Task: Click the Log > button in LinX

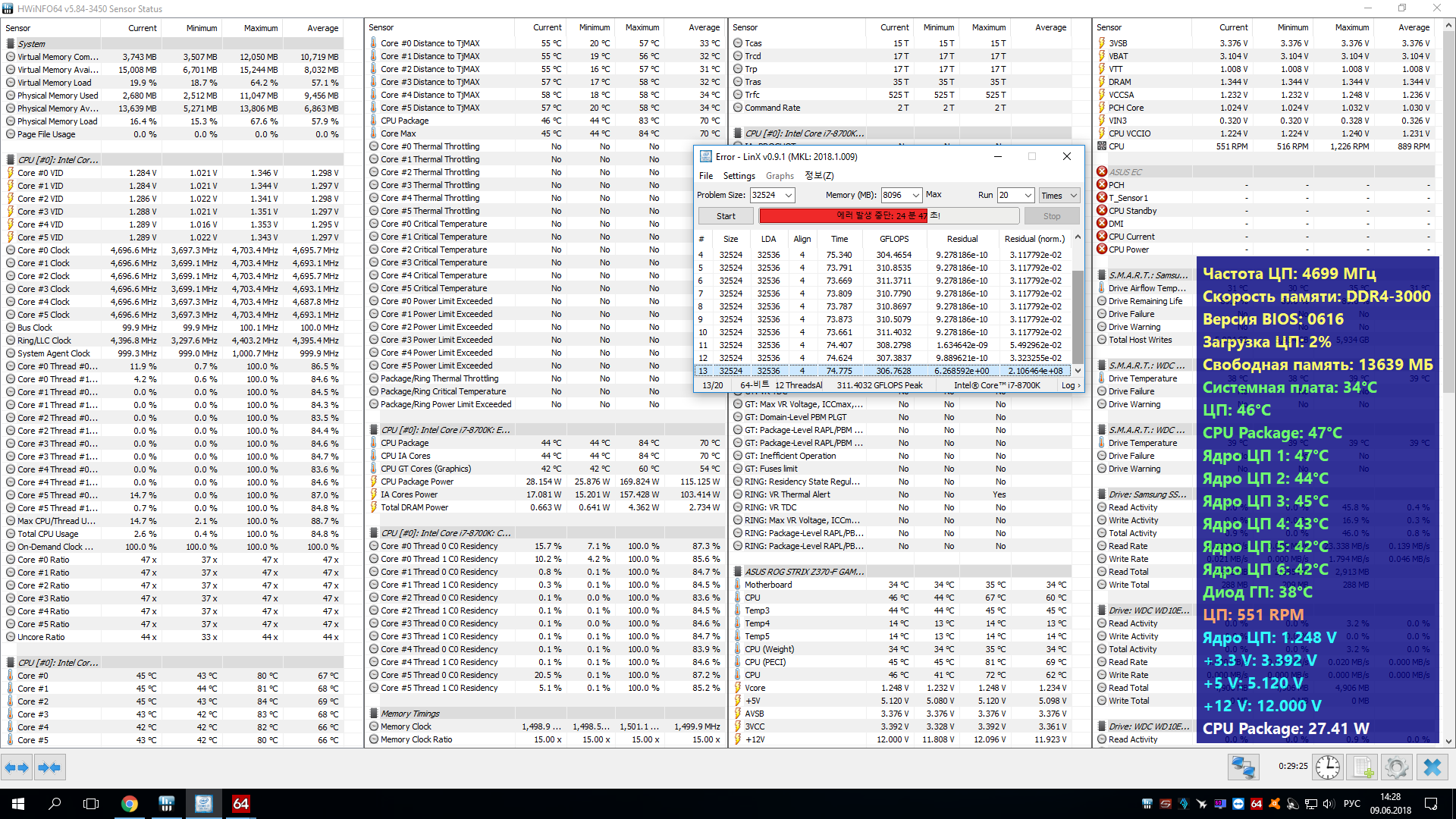Action: (x=1070, y=386)
